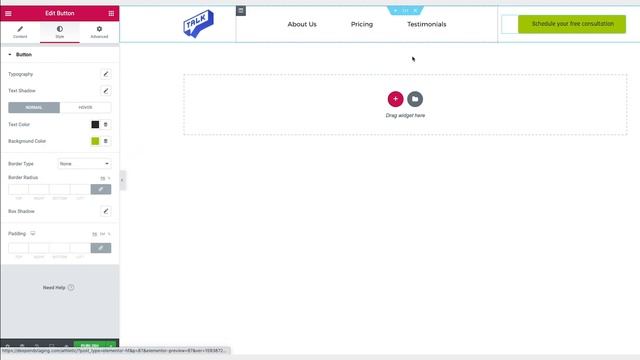Toggle Padding linked values
This screenshot has width=640, height=360.
[101, 248]
